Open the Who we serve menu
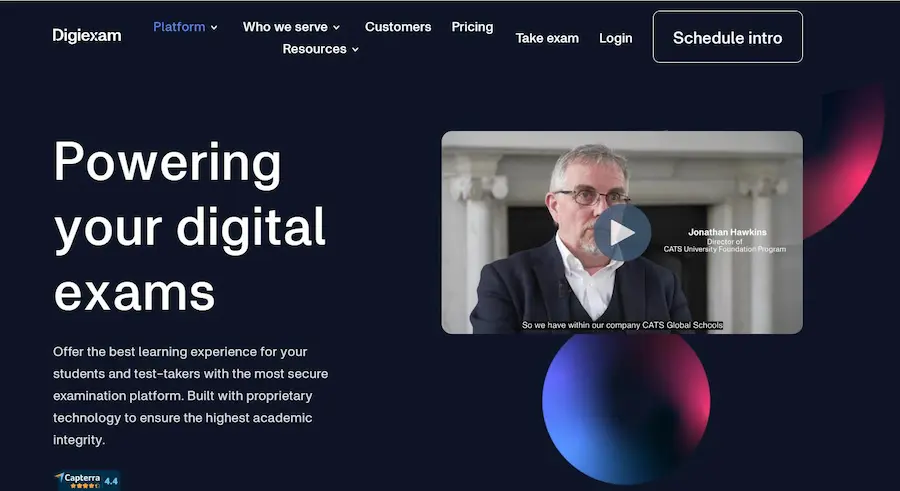 pyautogui.click(x=285, y=27)
